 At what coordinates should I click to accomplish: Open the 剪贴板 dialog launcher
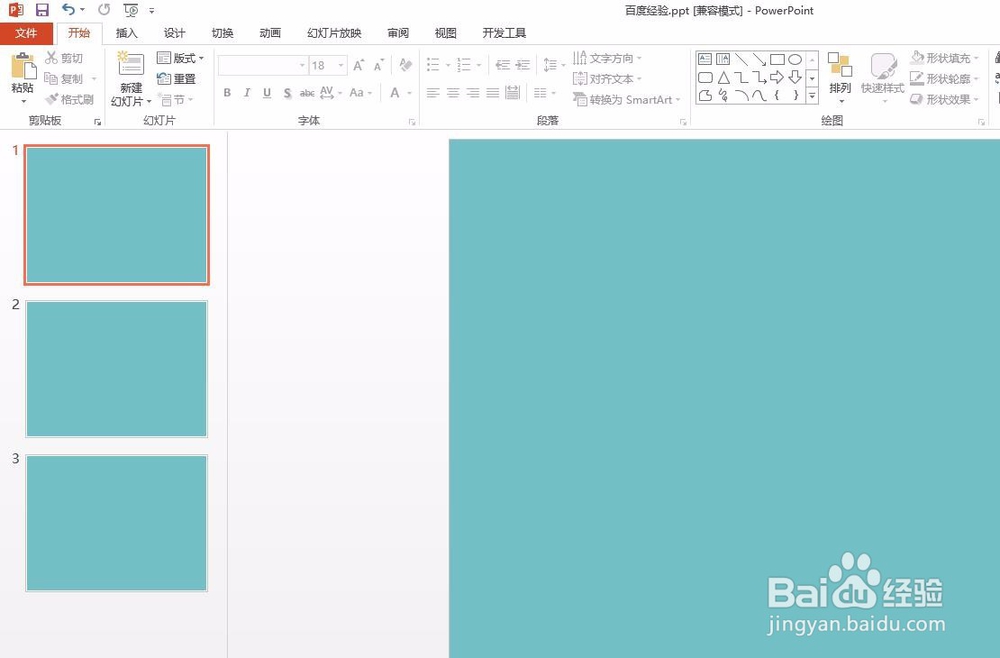tap(98, 121)
